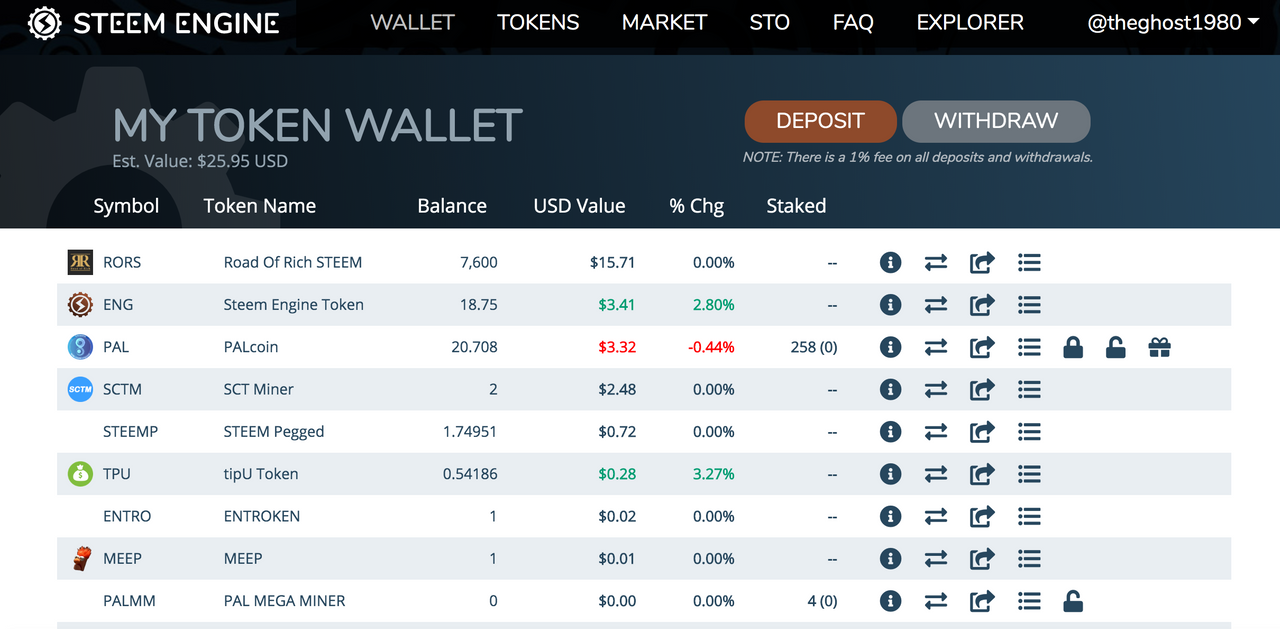View PALMM history list icon
This screenshot has height=629, width=1280.
coord(1029,601)
